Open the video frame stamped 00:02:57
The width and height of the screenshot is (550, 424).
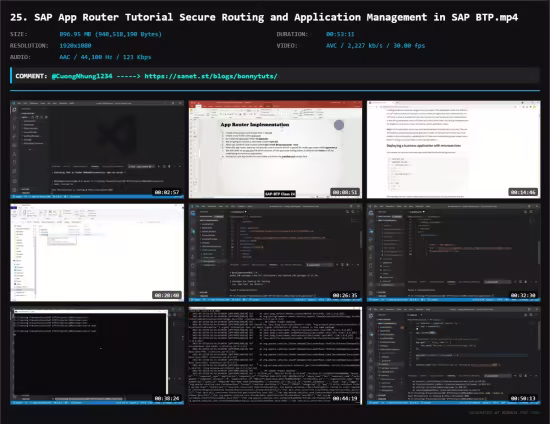click(97, 149)
